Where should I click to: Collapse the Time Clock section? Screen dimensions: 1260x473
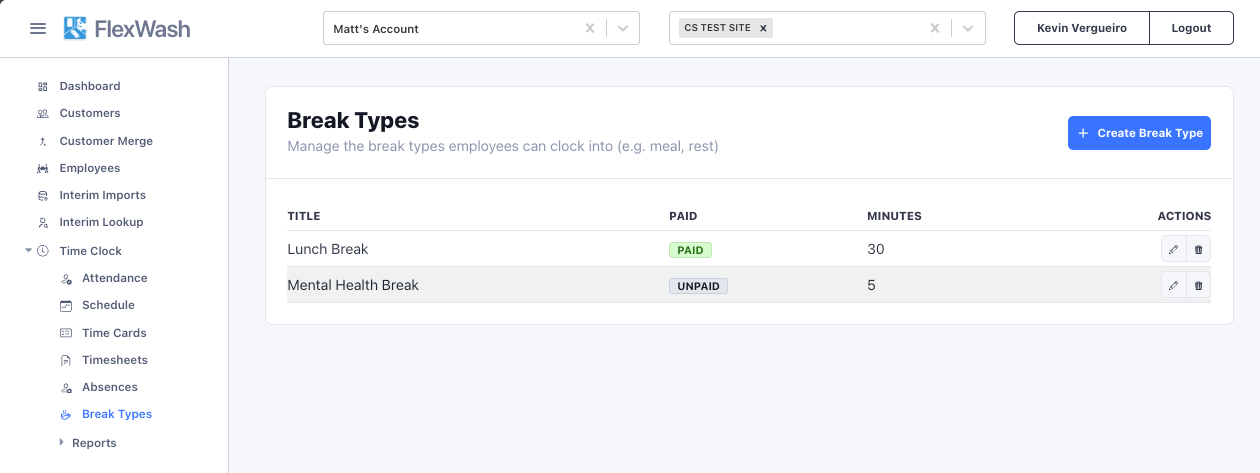(28, 250)
